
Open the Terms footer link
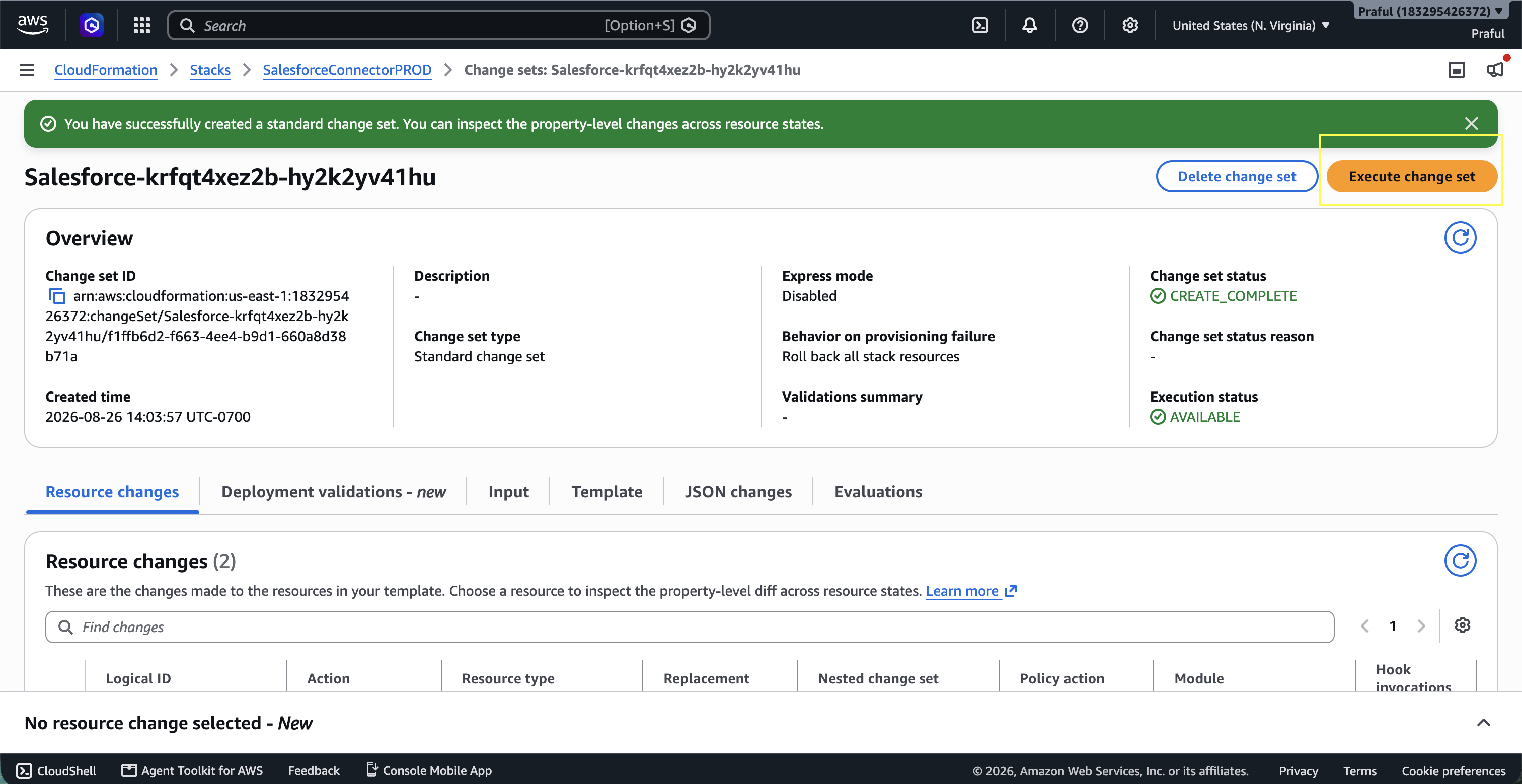click(x=1360, y=770)
